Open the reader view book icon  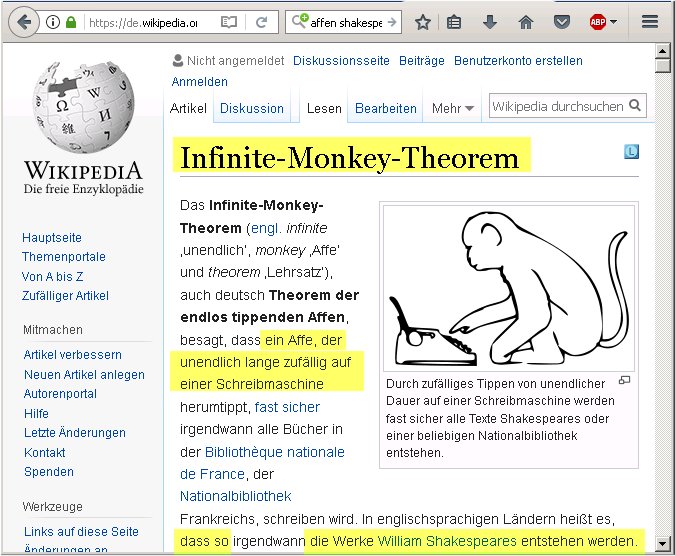229,22
